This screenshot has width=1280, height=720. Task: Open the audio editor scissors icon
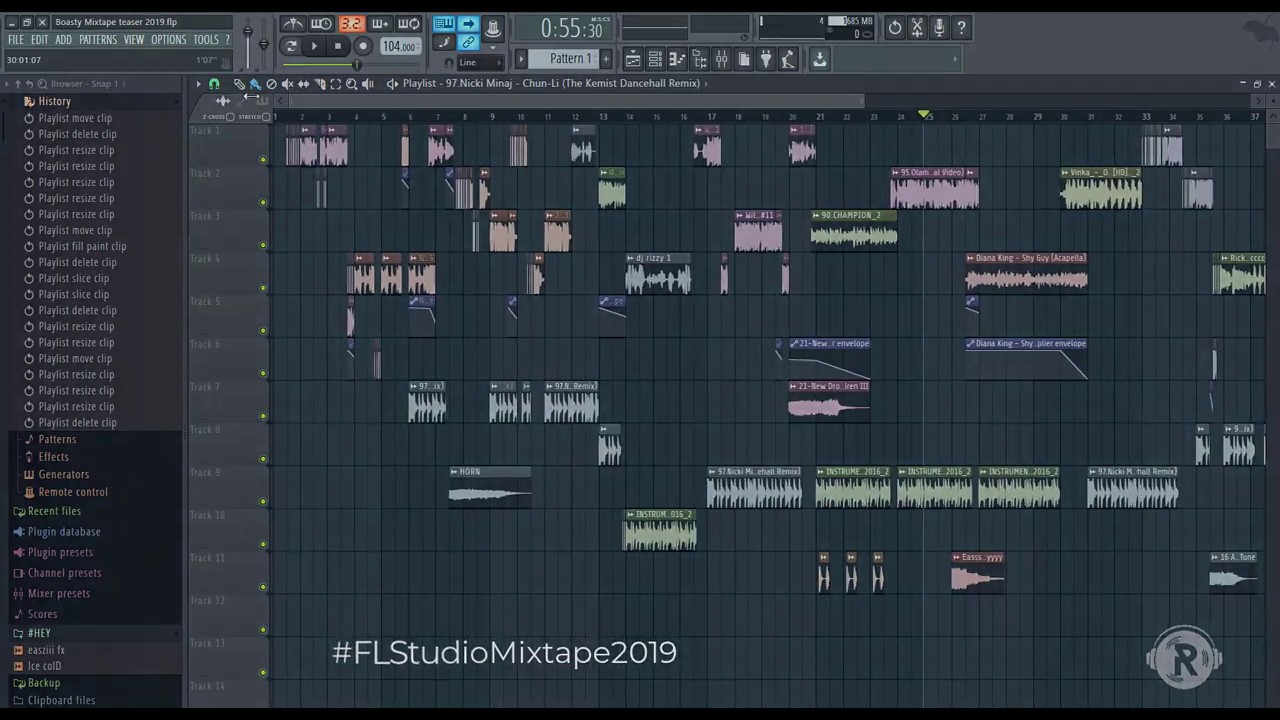917,28
